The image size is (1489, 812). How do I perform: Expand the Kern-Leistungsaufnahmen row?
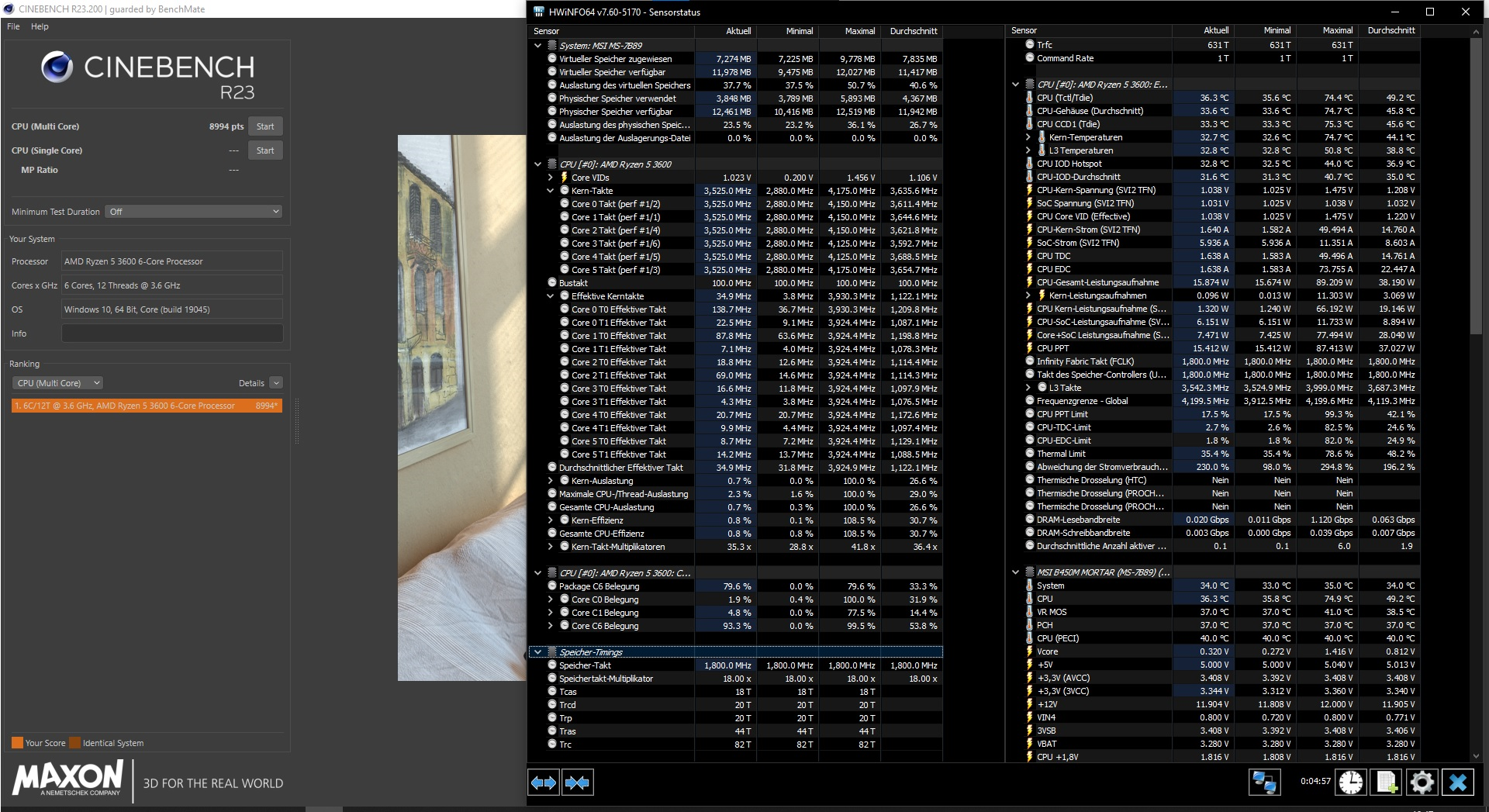click(x=1028, y=295)
